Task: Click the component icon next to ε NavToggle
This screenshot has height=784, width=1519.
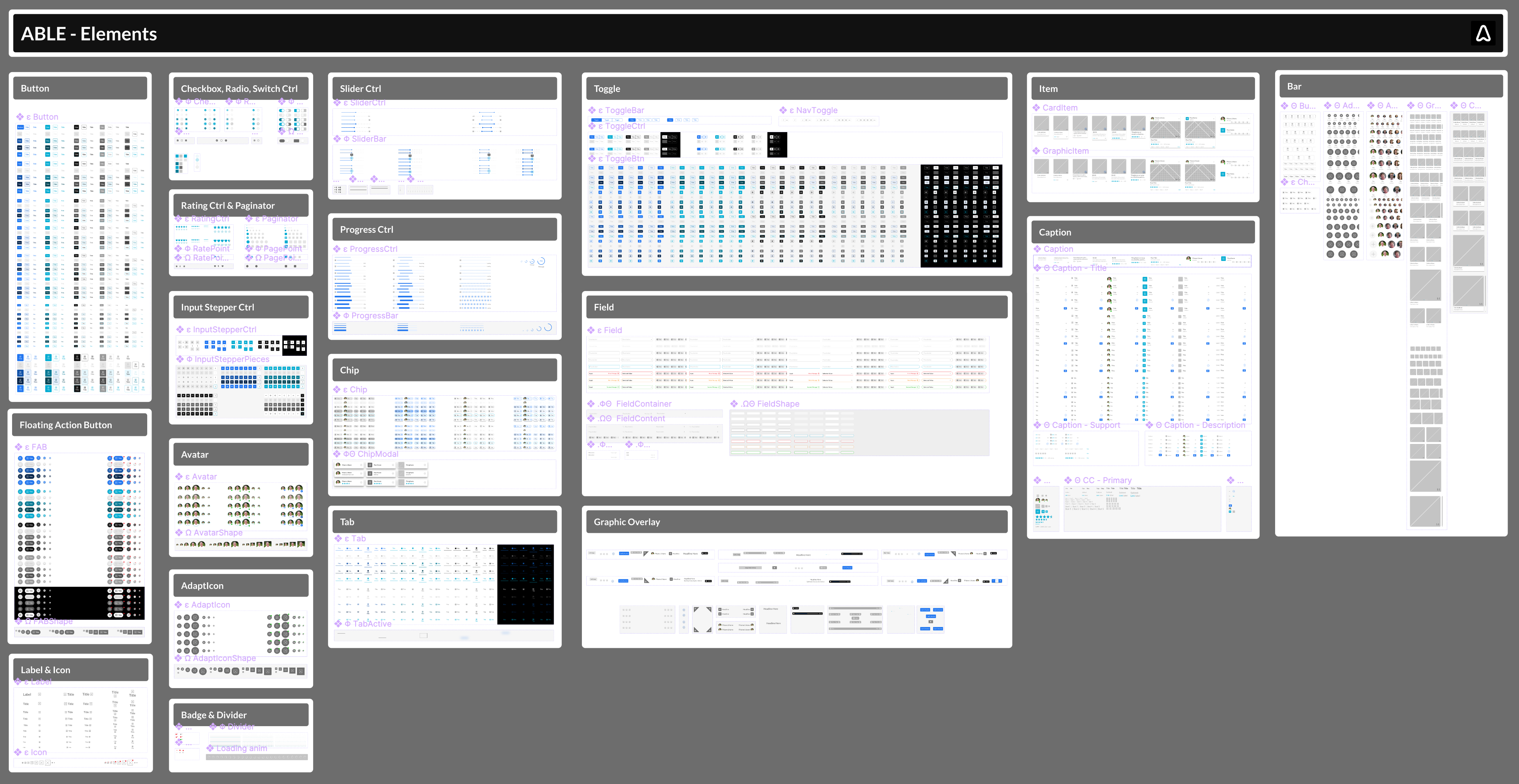Action: (783, 110)
